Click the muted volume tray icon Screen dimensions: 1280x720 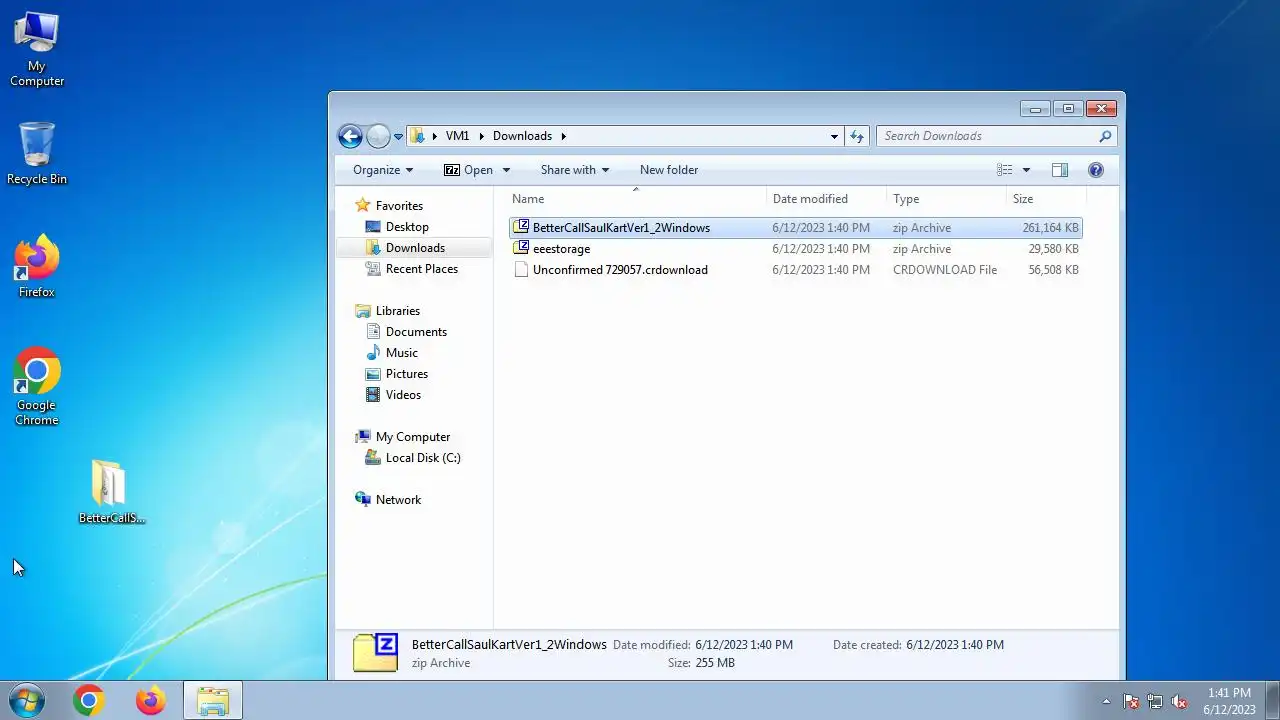(x=1179, y=701)
